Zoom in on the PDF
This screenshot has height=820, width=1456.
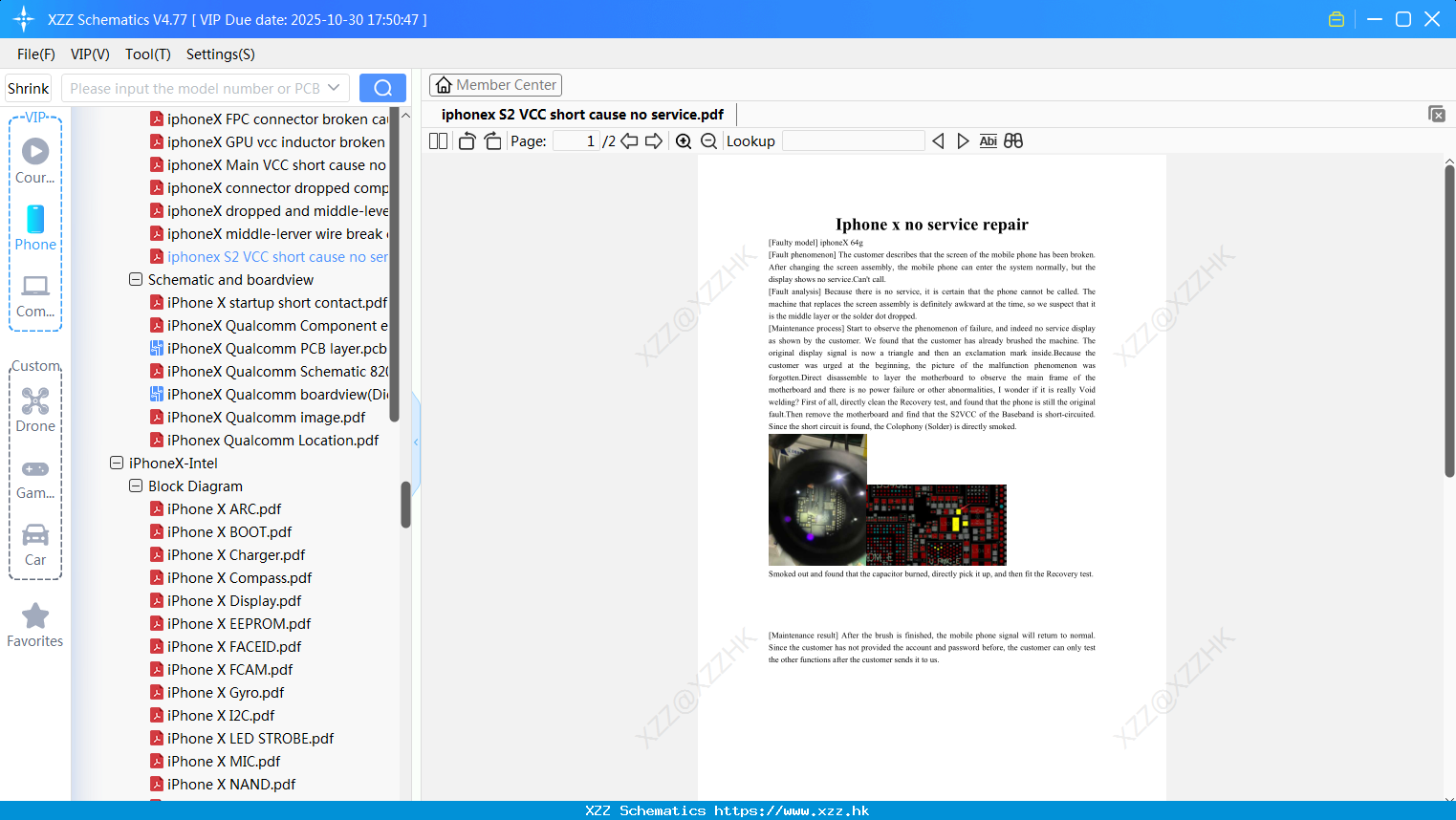[x=684, y=140]
